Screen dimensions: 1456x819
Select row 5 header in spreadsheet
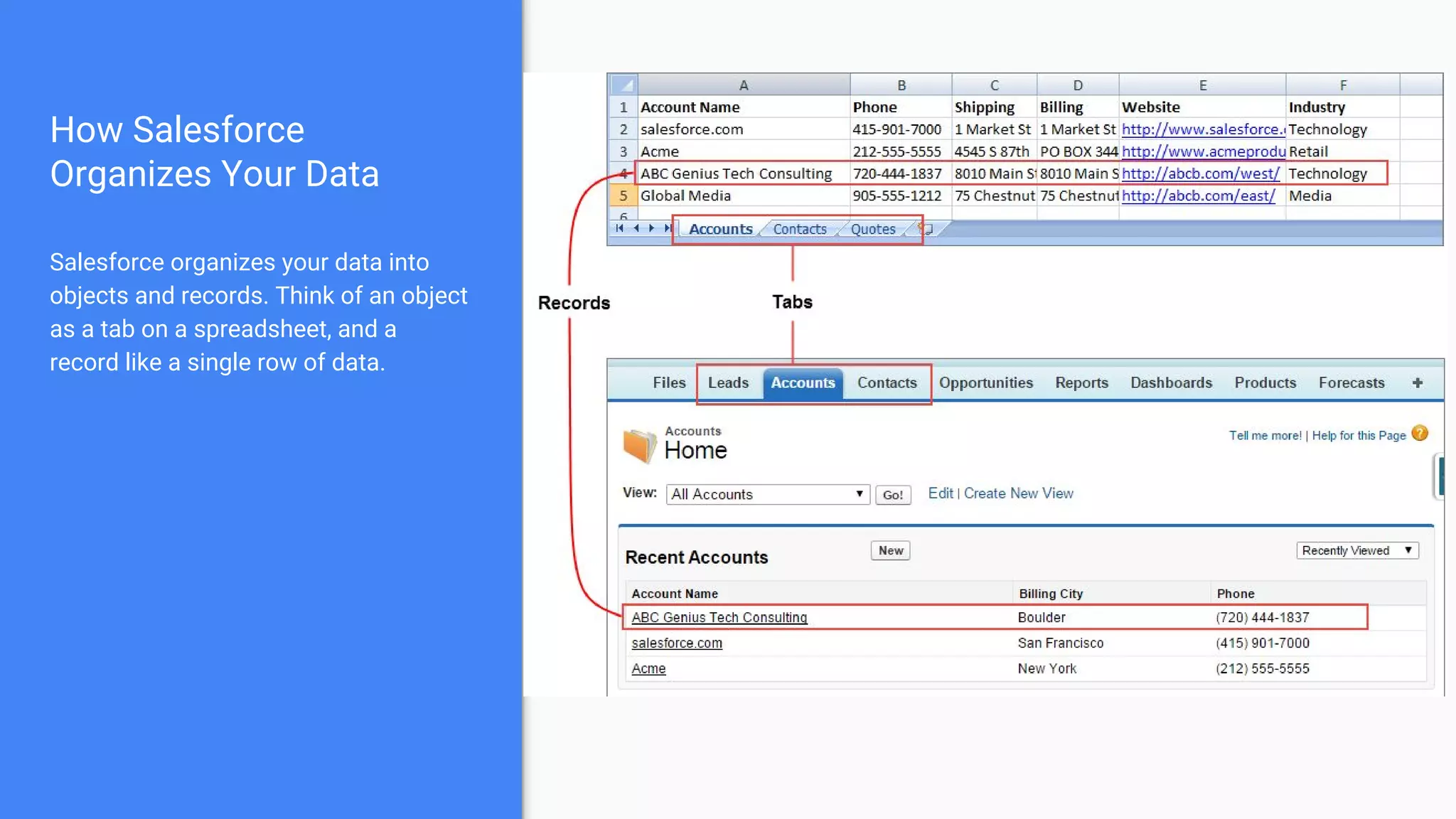click(623, 196)
